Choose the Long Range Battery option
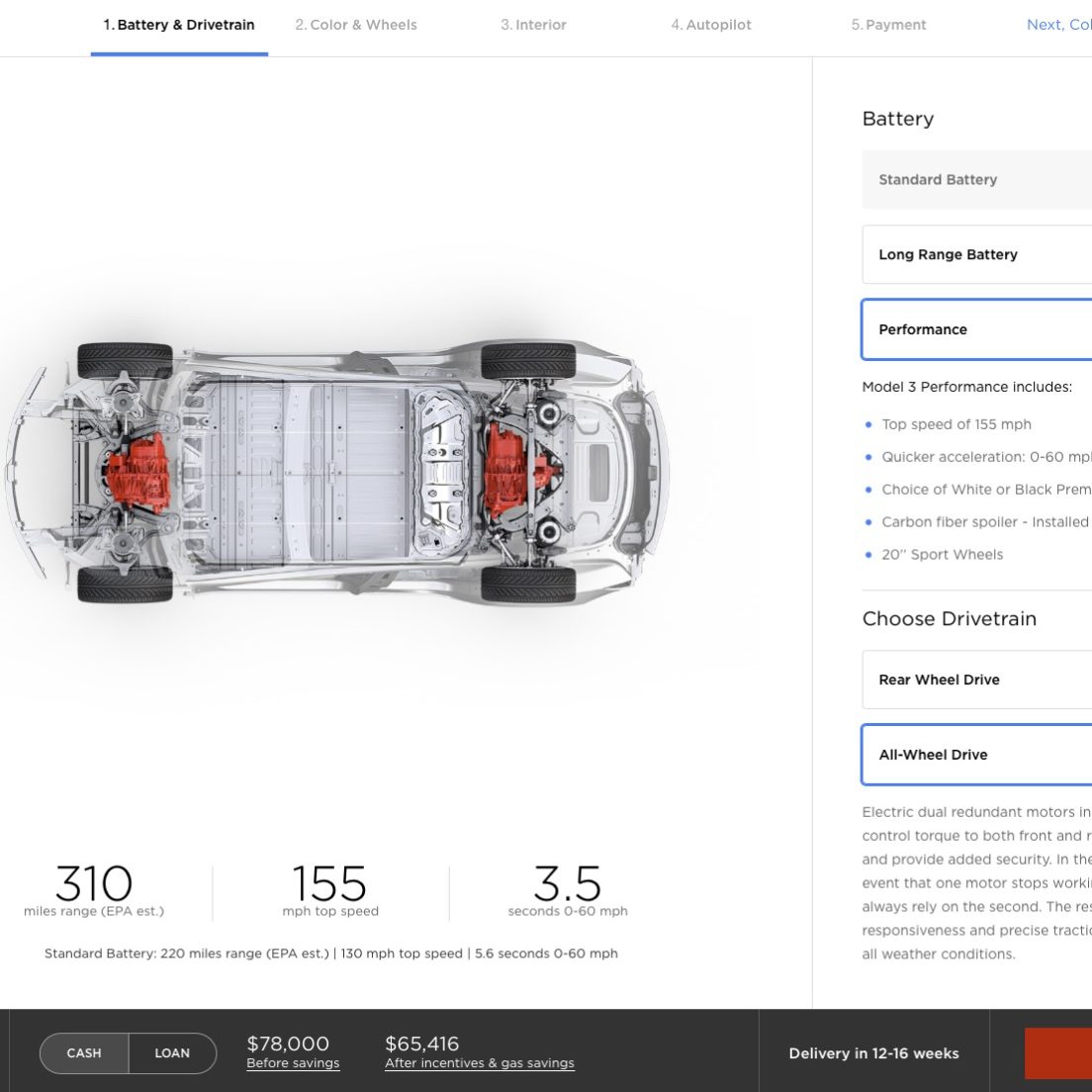The width and height of the screenshot is (1092, 1092). coord(977,254)
